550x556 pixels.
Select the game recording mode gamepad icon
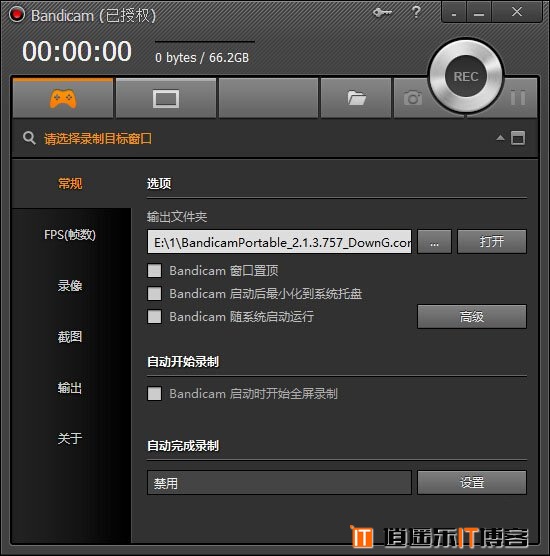[x=63, y=98]
